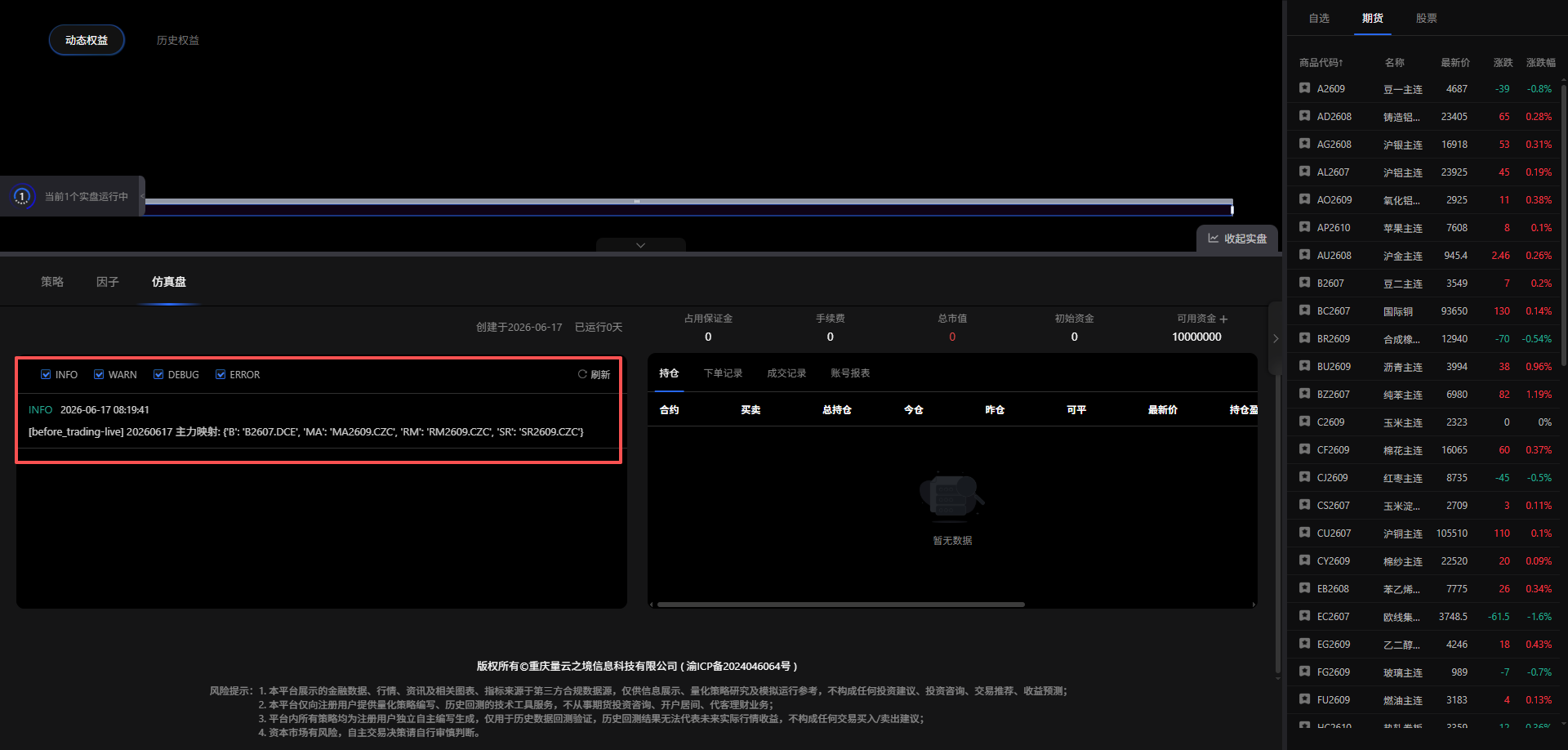Click the bookmark icon beside CJ2609
The image size is (1568, 750).
click(1304, 477)
